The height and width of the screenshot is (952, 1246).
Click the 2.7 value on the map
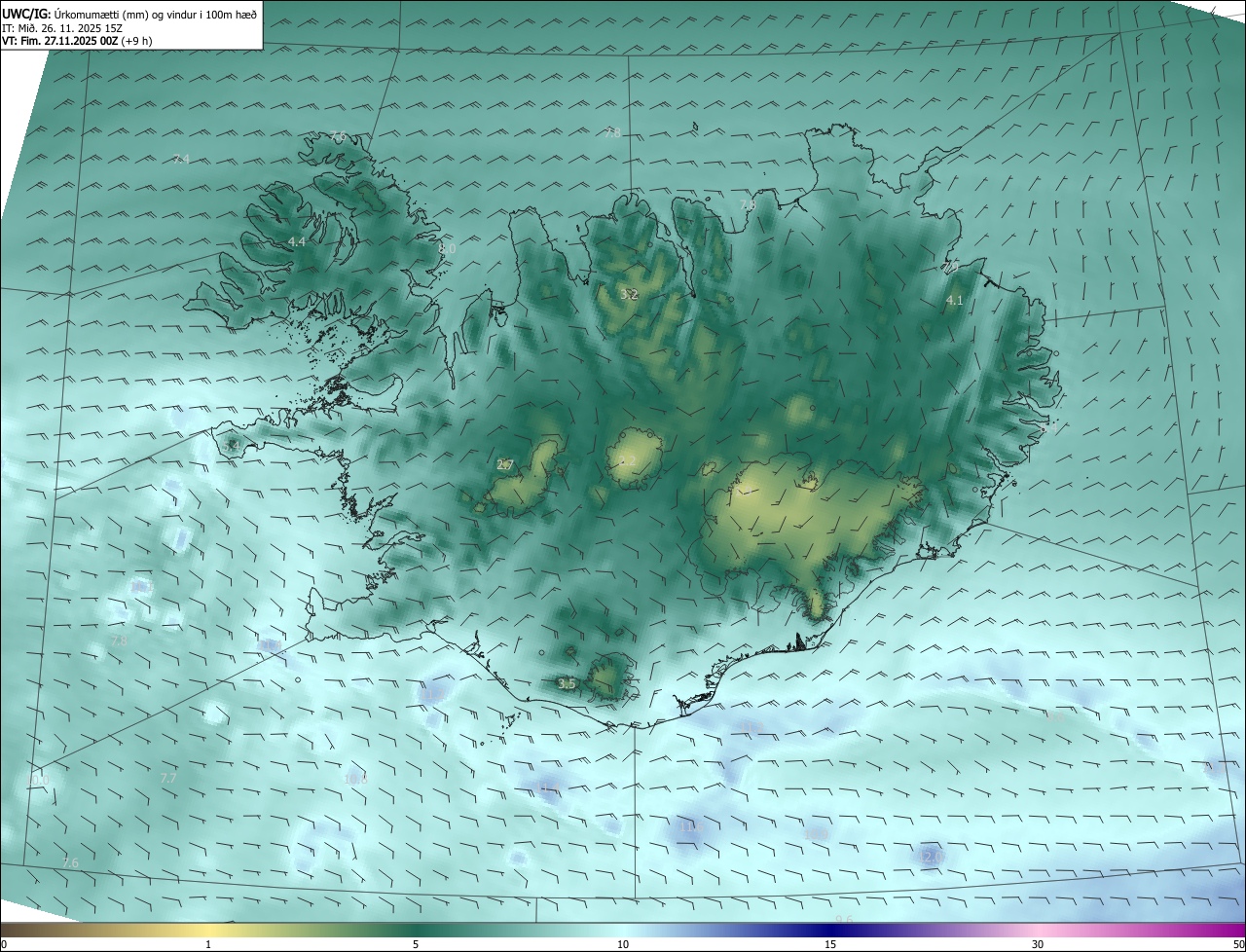(x=505, y=465)
